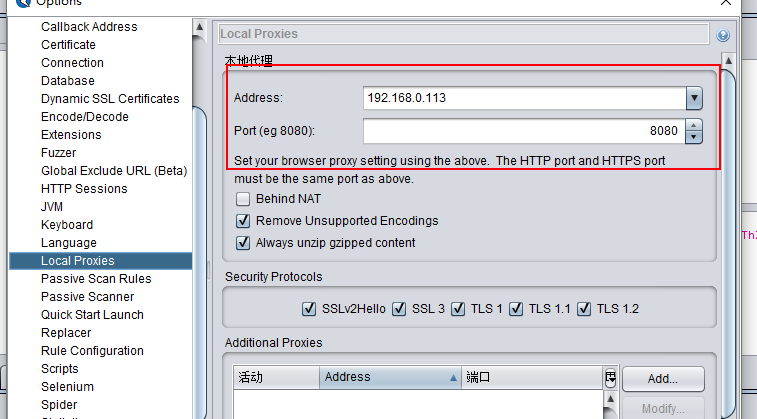
Task: Click the Modify... button
Action: 663,408
